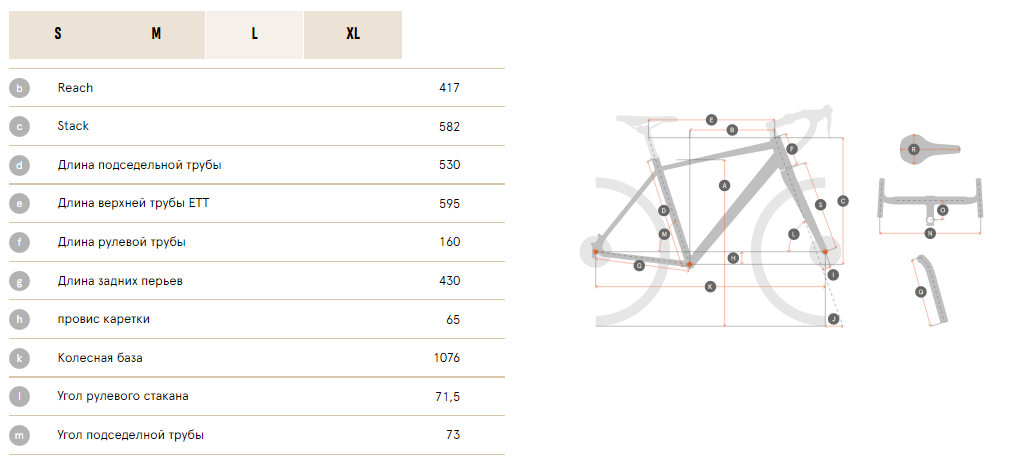The image size is (1016, 474).
Task: Click the 'l' icon for head tube angle
Action: coord(19,396)
